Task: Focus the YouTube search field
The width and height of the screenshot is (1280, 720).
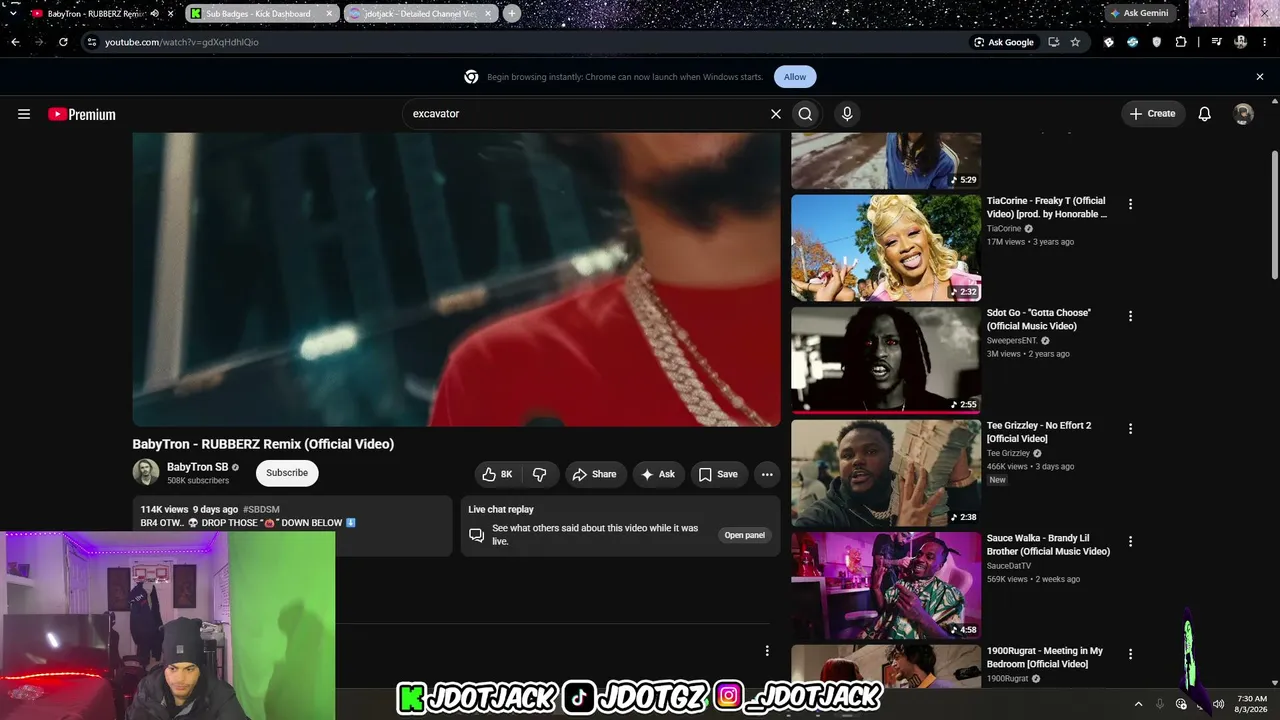Action: pos(585,114)
